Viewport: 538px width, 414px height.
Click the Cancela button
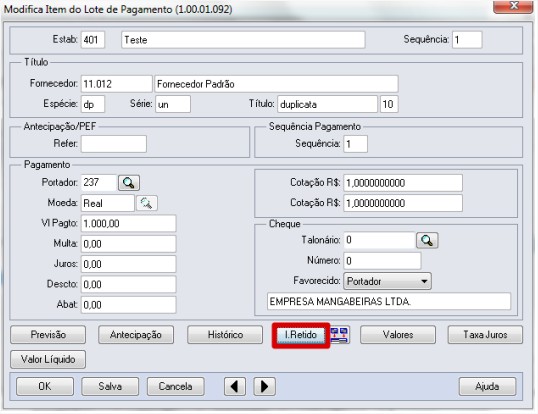coord(176,387)
